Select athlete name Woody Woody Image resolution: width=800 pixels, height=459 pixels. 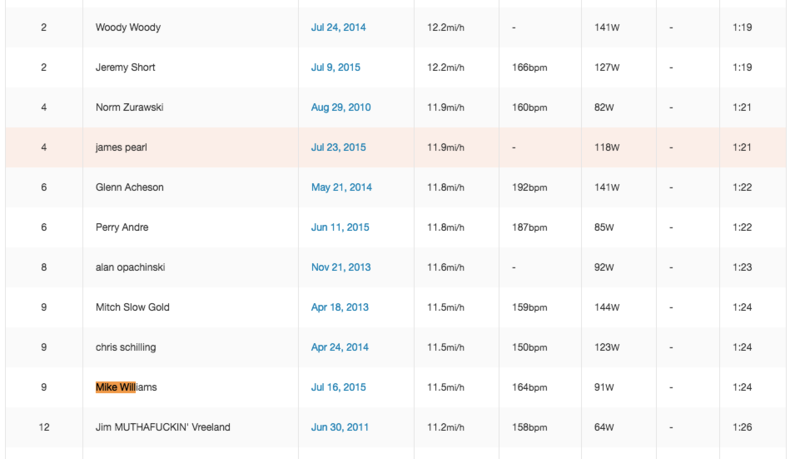[x=128, y=28]
